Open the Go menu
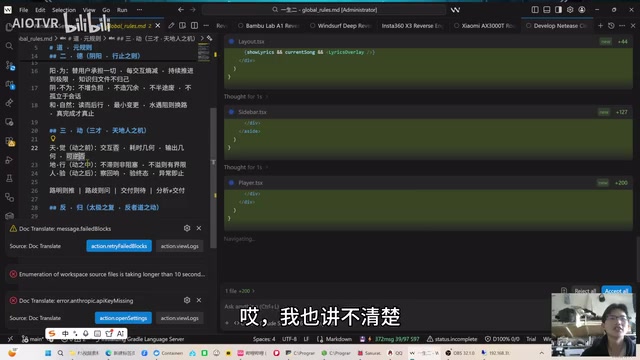Viewport: 640px width, 360px height. point(106,10)
